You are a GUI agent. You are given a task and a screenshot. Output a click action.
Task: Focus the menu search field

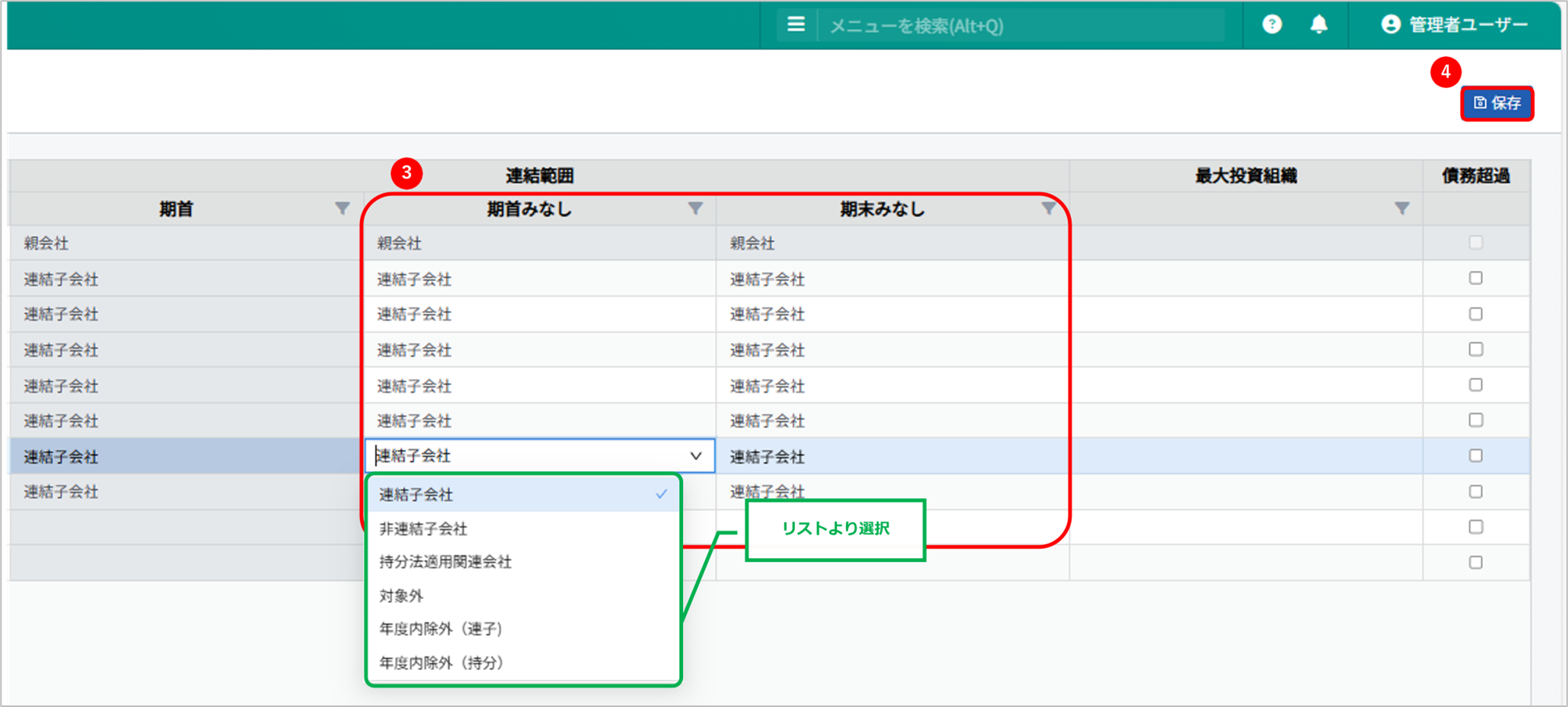1017,26
